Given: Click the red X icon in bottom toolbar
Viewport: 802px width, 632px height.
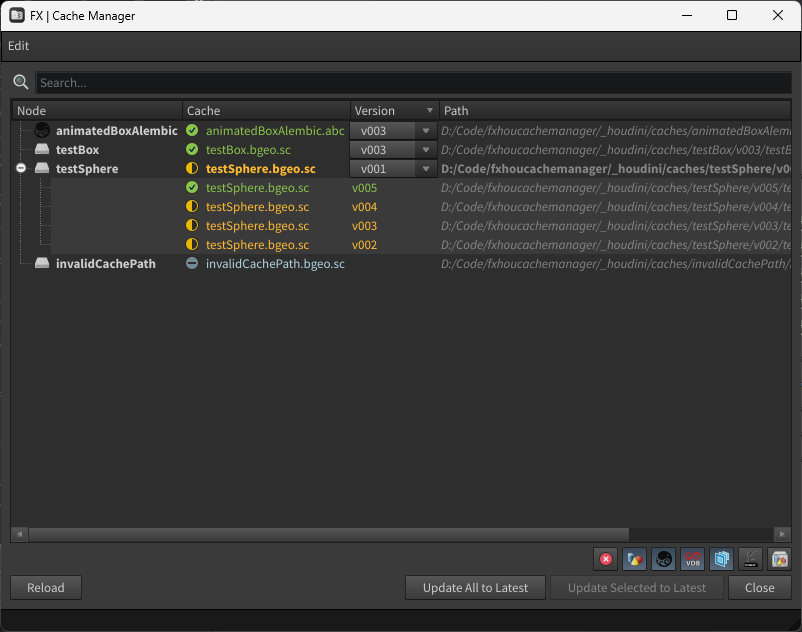Looking at the screenshot, I should pyautogui.click(x=605, y=559).
